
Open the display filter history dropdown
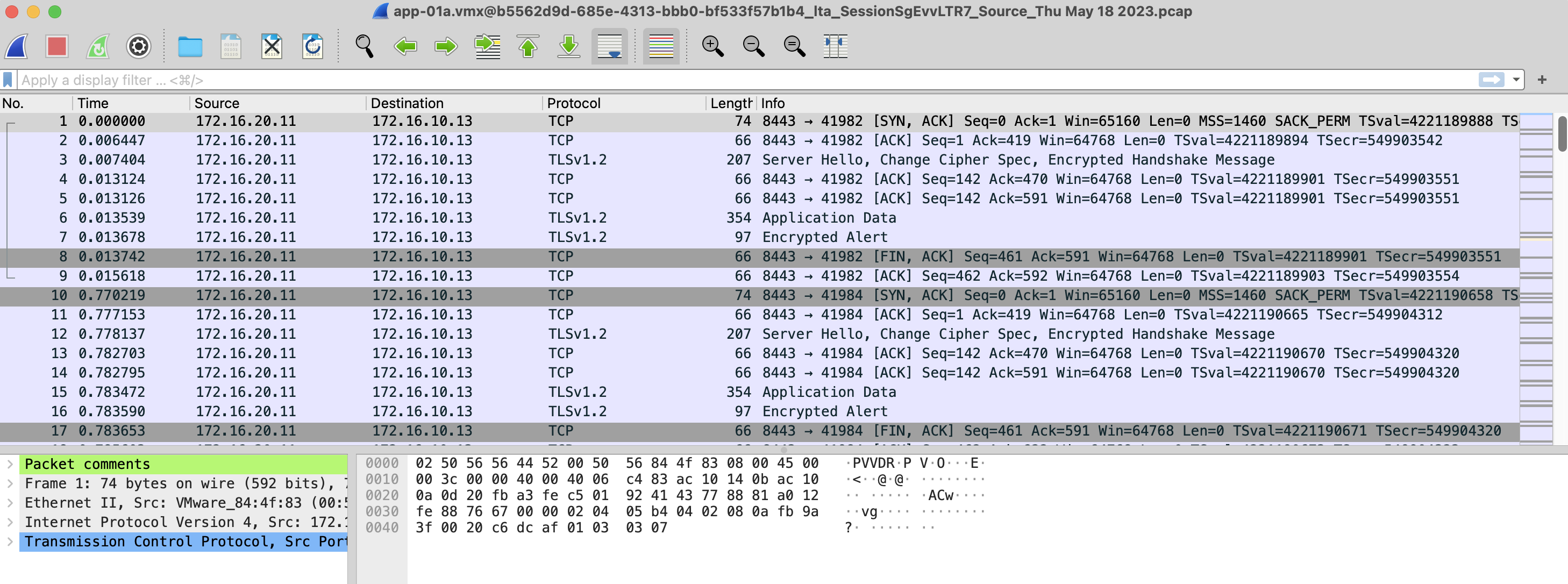tap(1516, 80)
